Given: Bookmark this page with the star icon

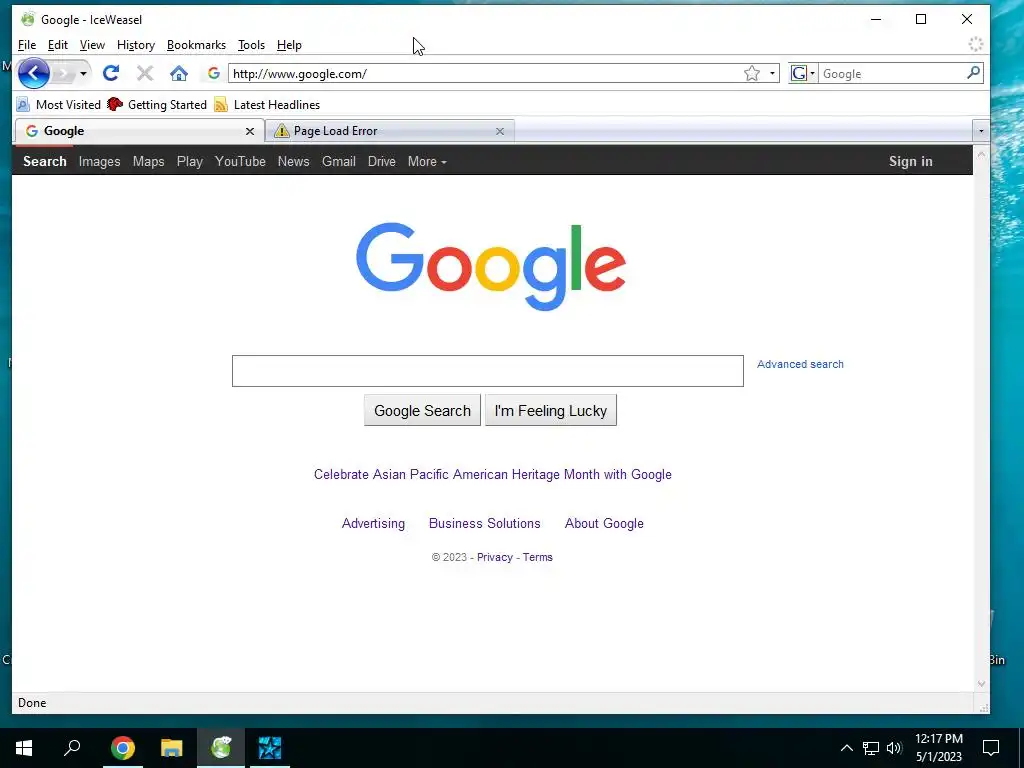Looking at the screenshot, I should click(752, 73).
